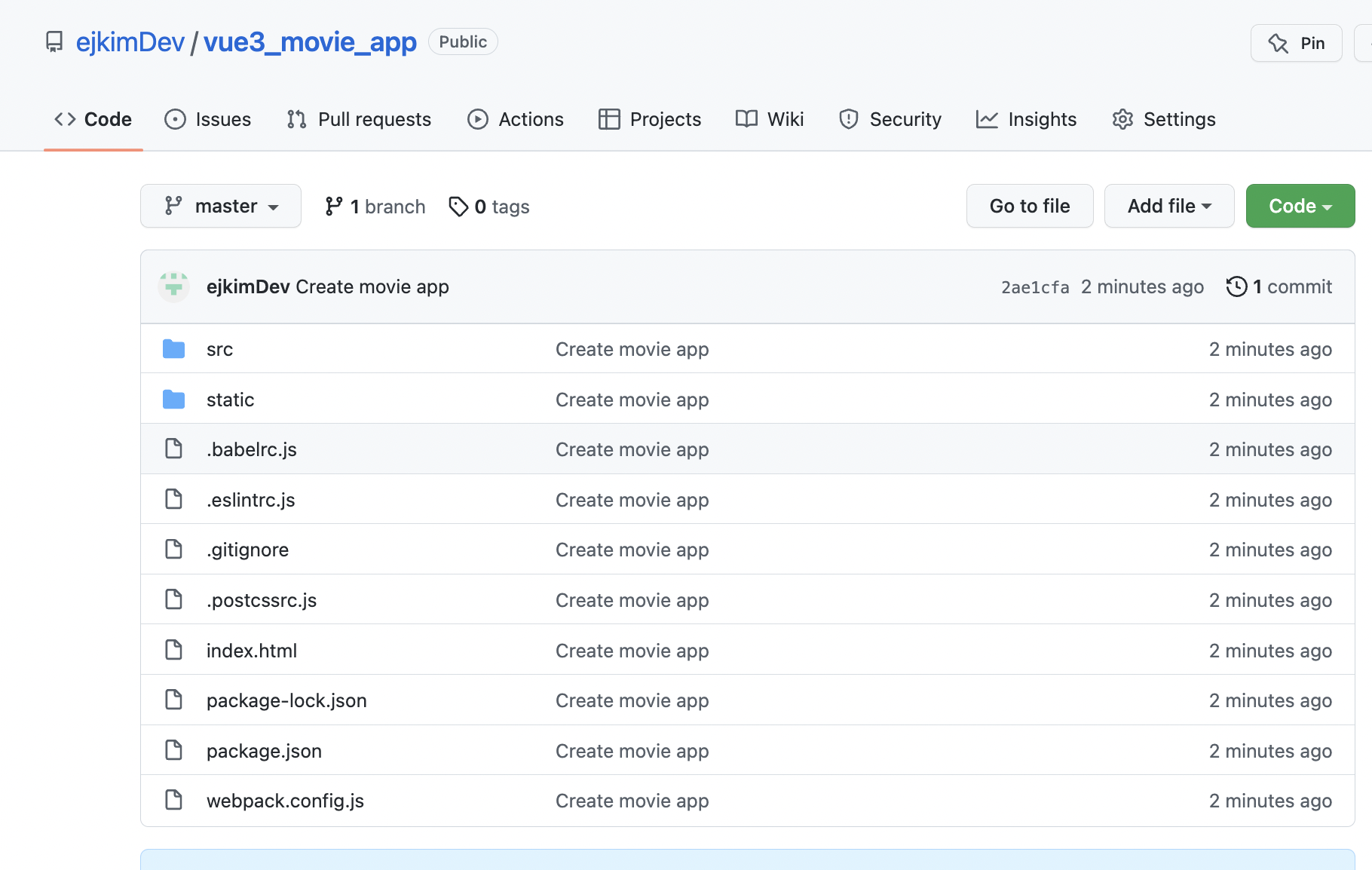Viewport: 1372px width, 870px height.
Task: Open ejkimDev author link in commit header
Action: coord(248,286)
